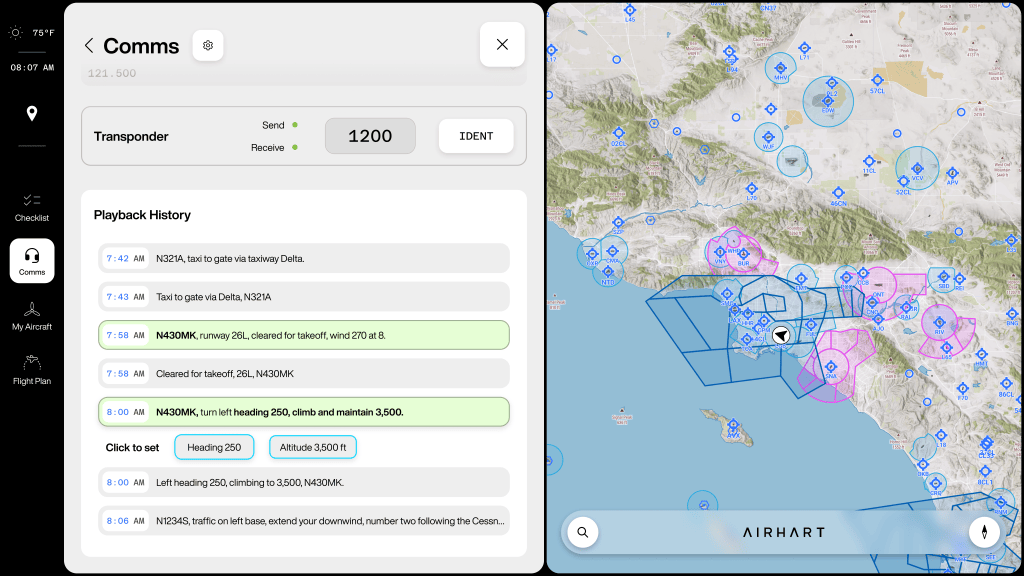Select the 11CL airport marker

pos(869,163)
